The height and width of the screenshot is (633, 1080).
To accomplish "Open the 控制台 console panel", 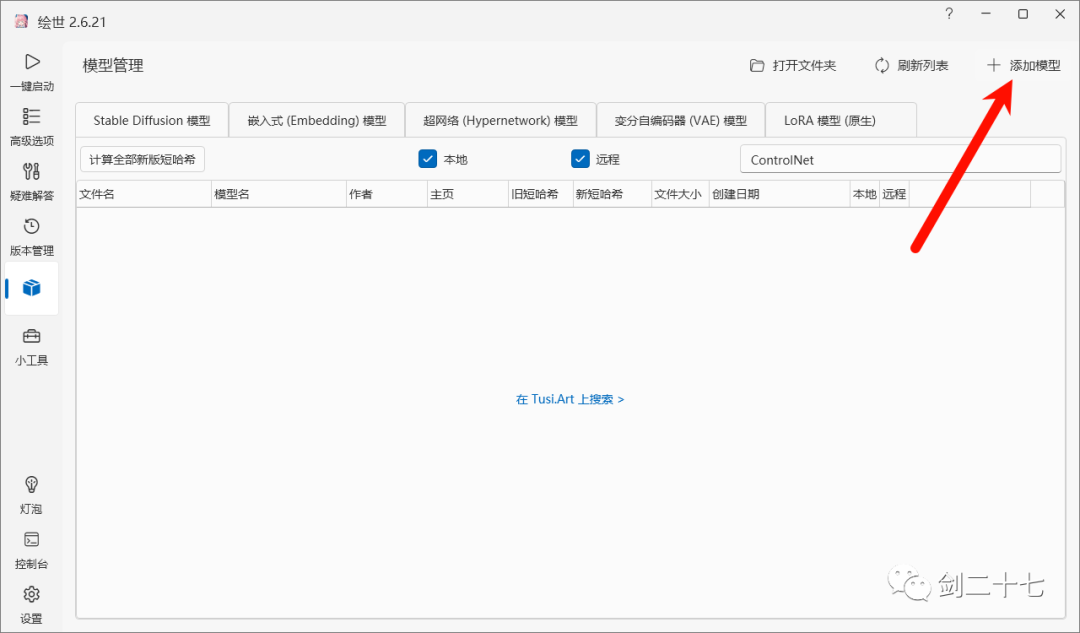I will (31, 550).
